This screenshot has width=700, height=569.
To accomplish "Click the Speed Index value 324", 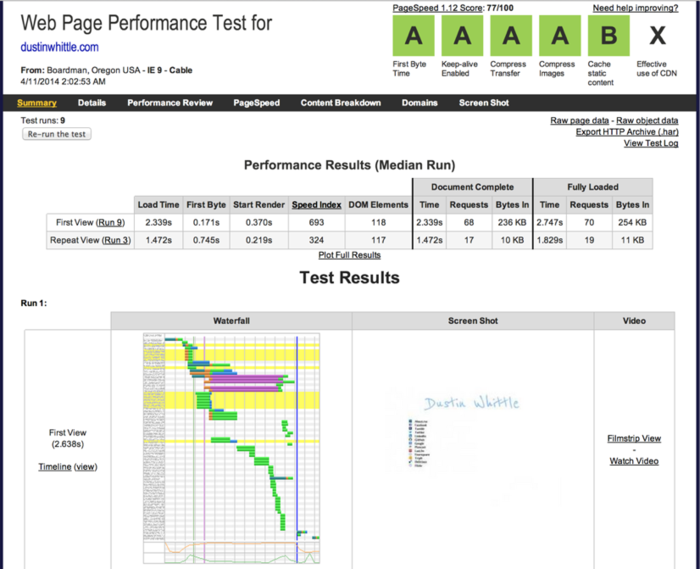I will coord(317,240).
